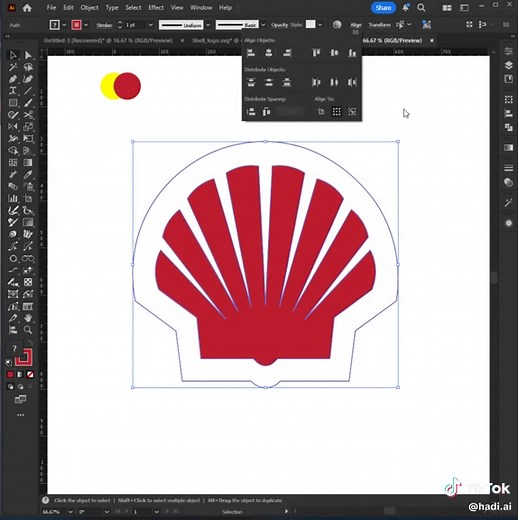
Task: Open Basic brush definition dropdown
Action: point(263,25)
